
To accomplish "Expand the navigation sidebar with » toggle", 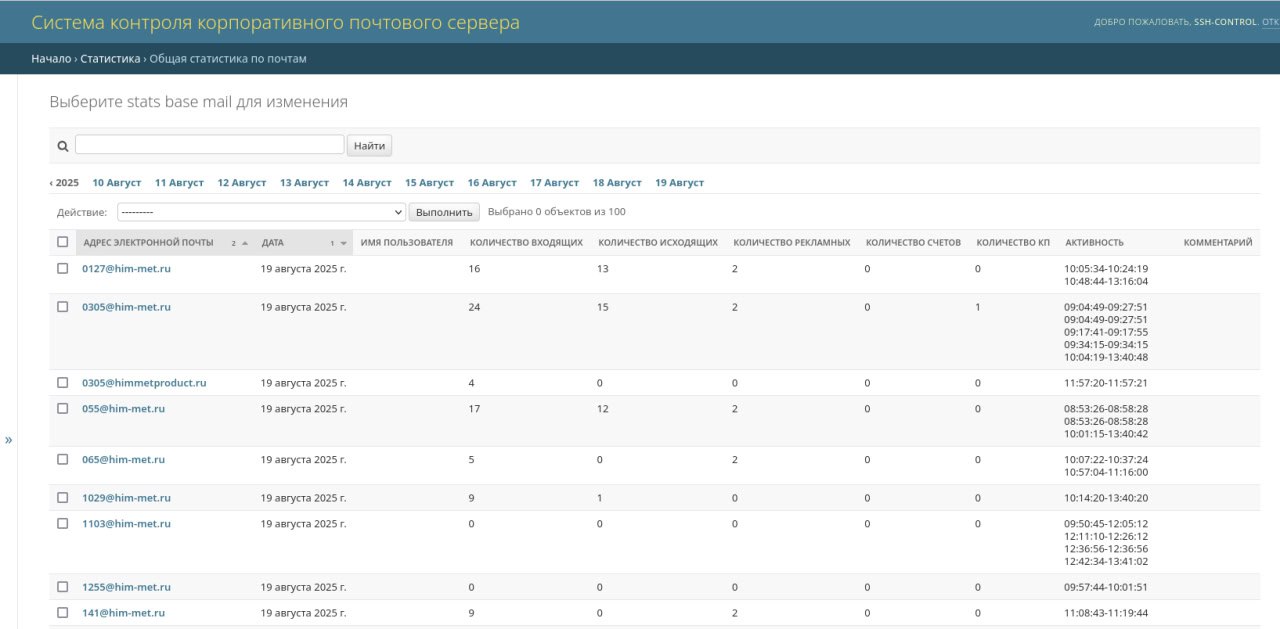I will coord(9,439).
